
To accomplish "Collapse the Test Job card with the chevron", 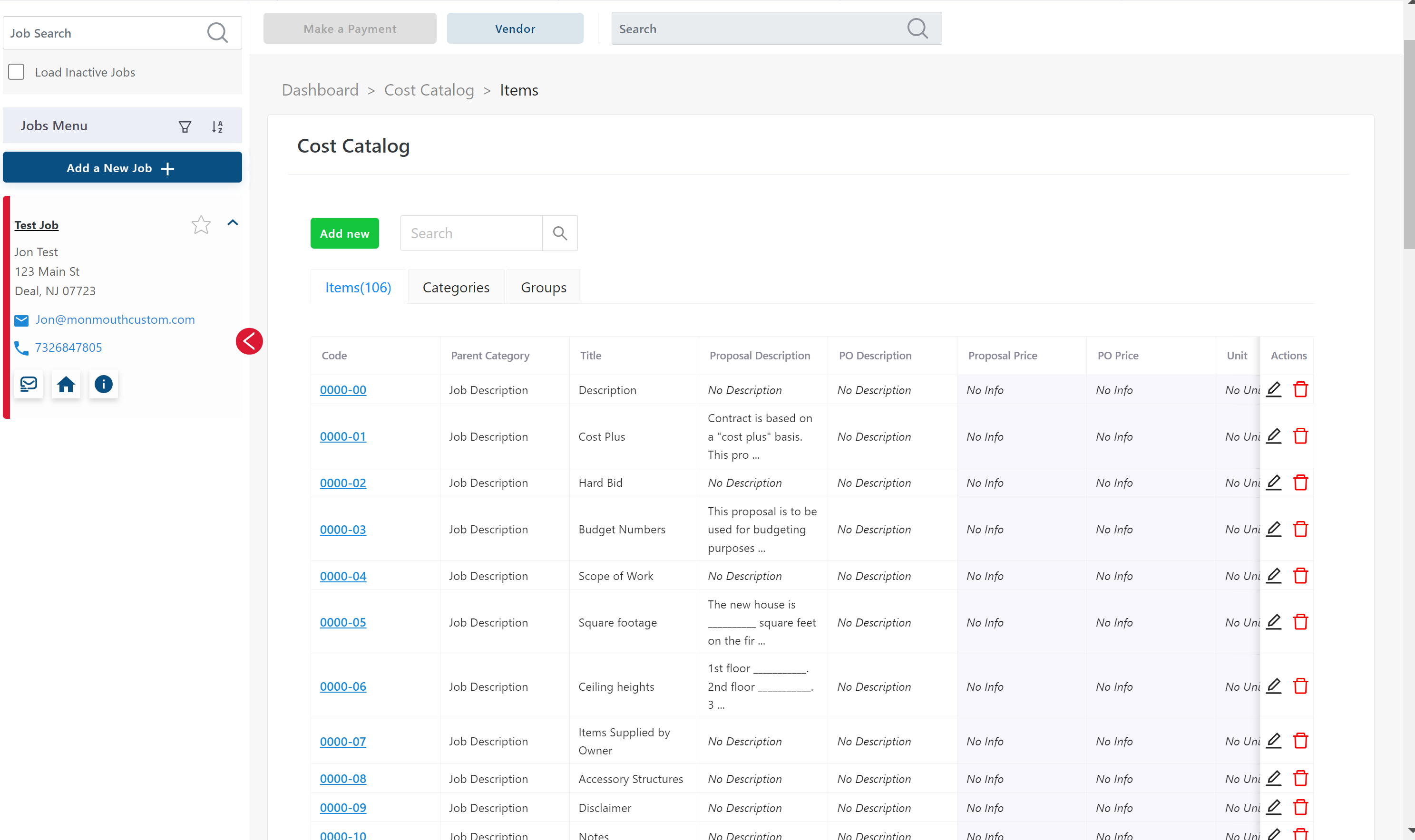I will (x=233, y=223).
